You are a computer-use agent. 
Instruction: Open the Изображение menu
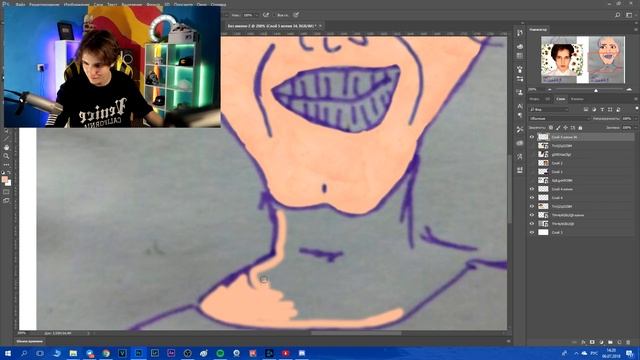tap(76, 4)
